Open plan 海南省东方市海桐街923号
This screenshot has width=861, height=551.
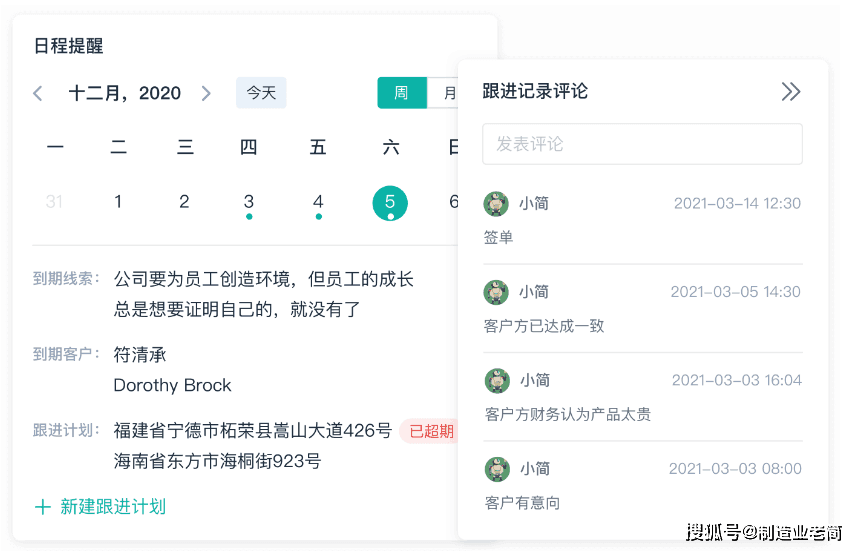tap(217, 461)
